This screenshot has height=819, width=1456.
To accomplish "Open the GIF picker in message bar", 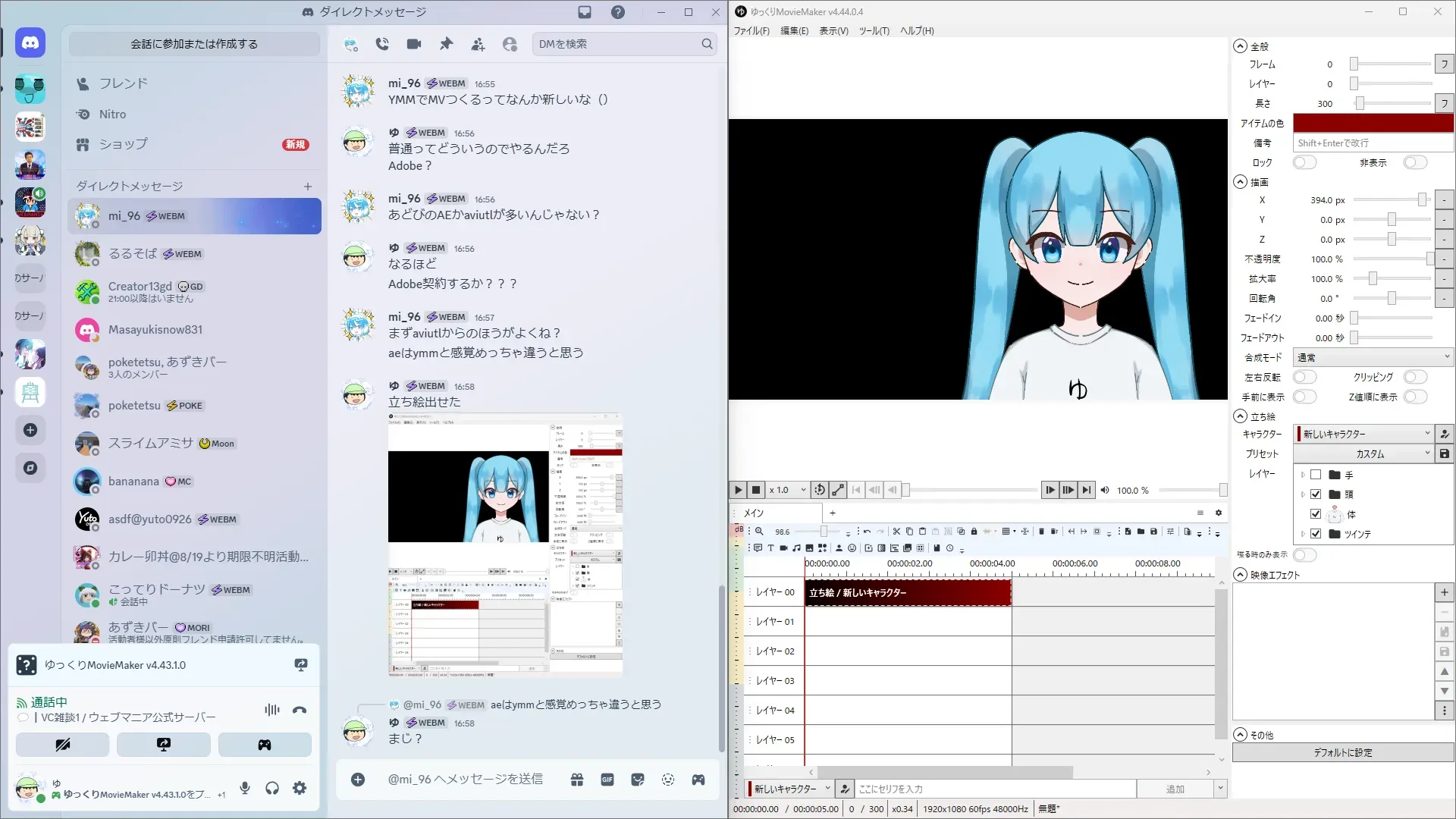I will click(x=607, y=780).
